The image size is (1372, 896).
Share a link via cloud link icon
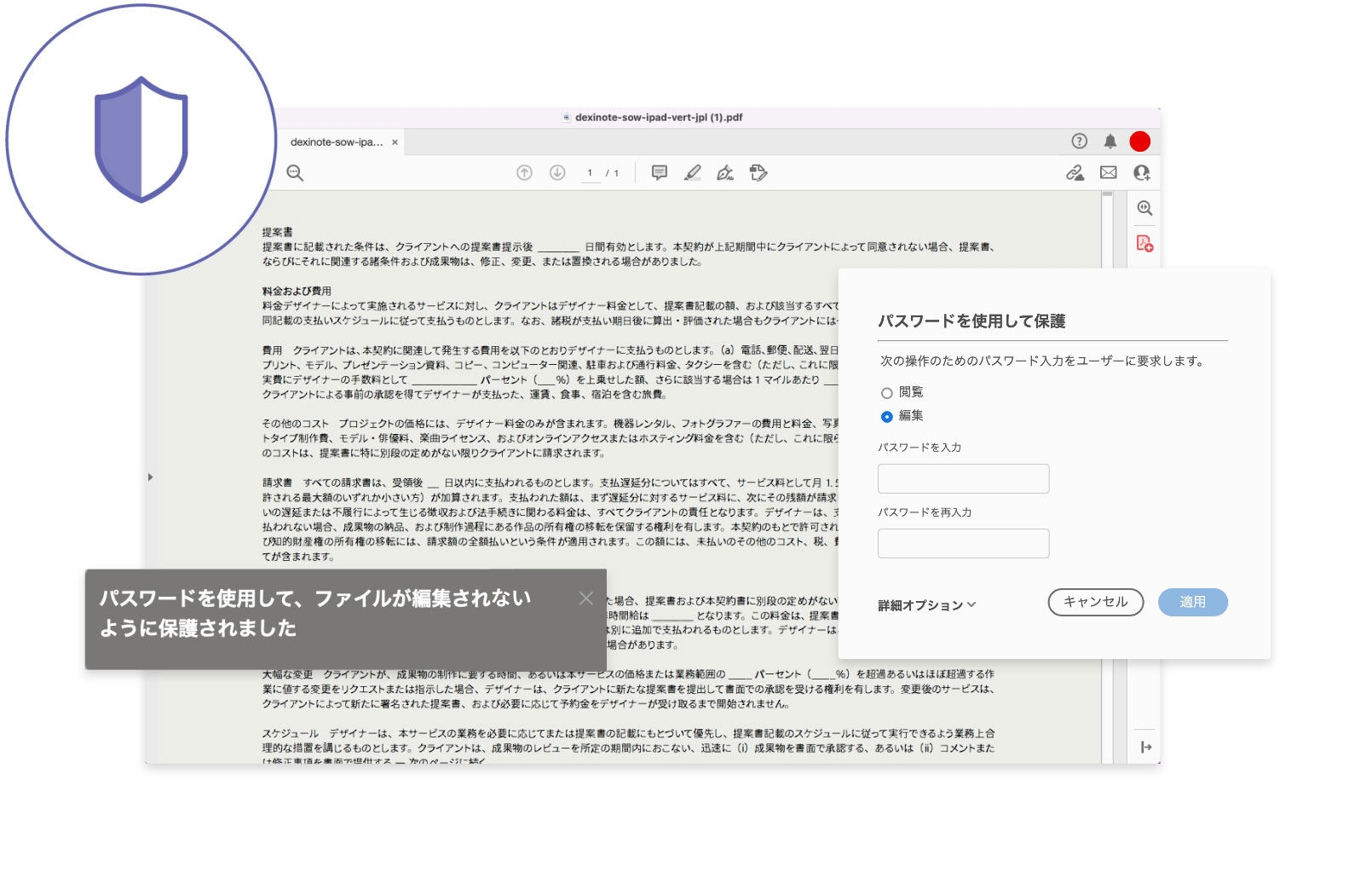pyautogui.click(x=1075, y=173)
